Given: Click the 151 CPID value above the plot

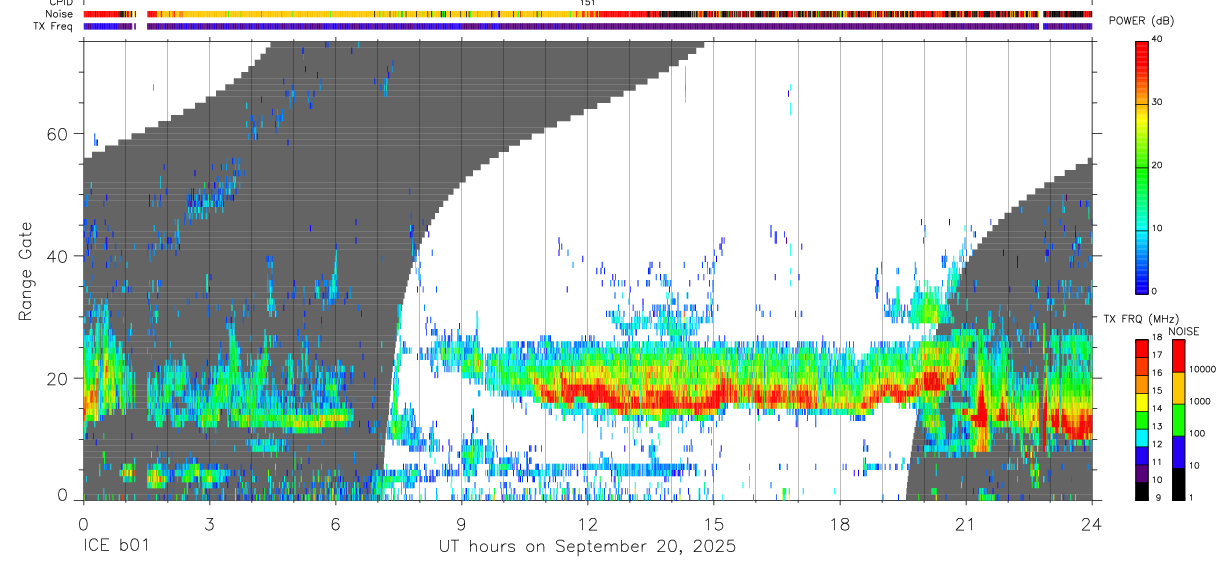Looking at the screenshot, I should tap(587, 3).
